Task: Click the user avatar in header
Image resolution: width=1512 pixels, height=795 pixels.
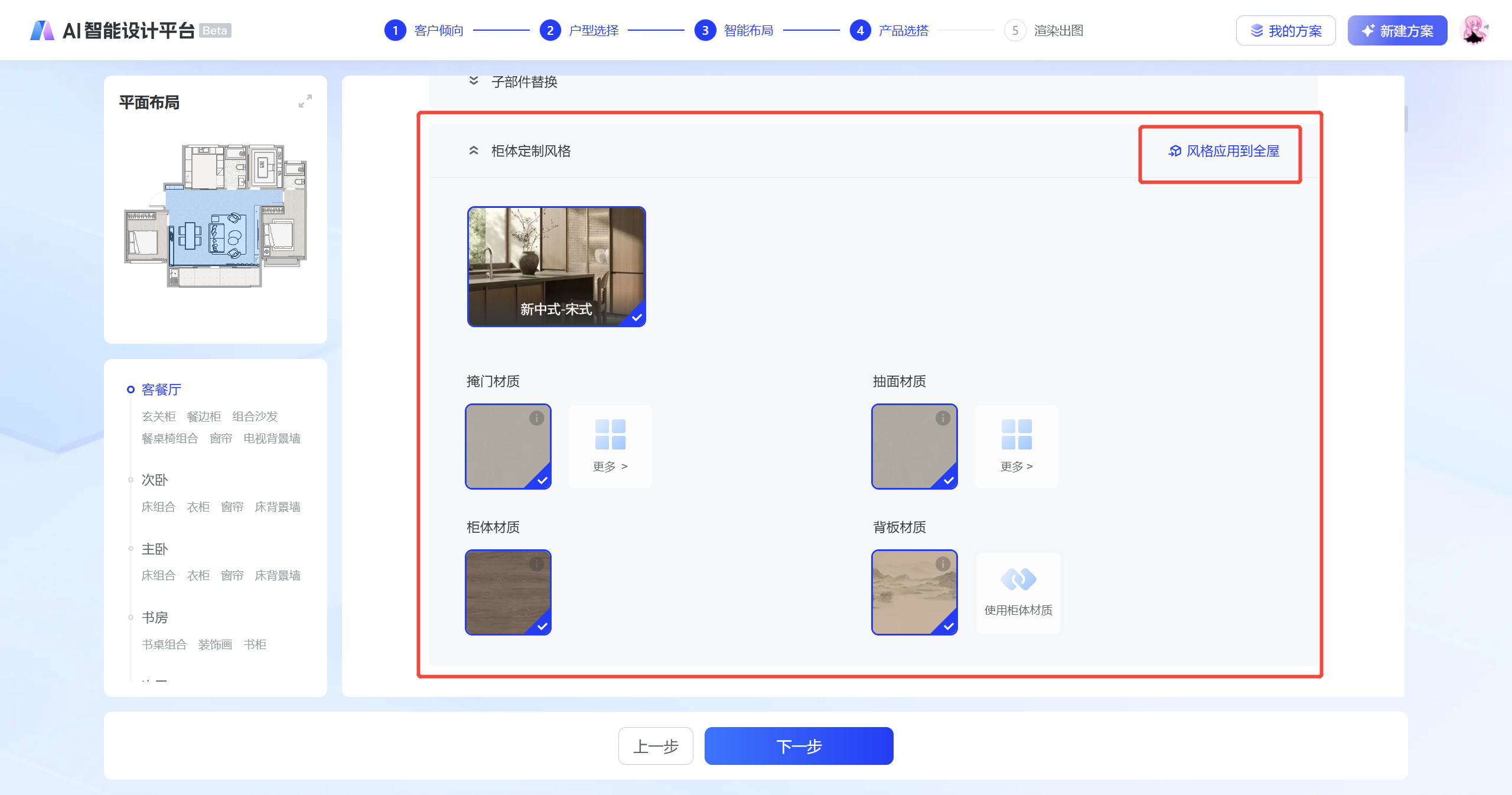Action: 1473,30
